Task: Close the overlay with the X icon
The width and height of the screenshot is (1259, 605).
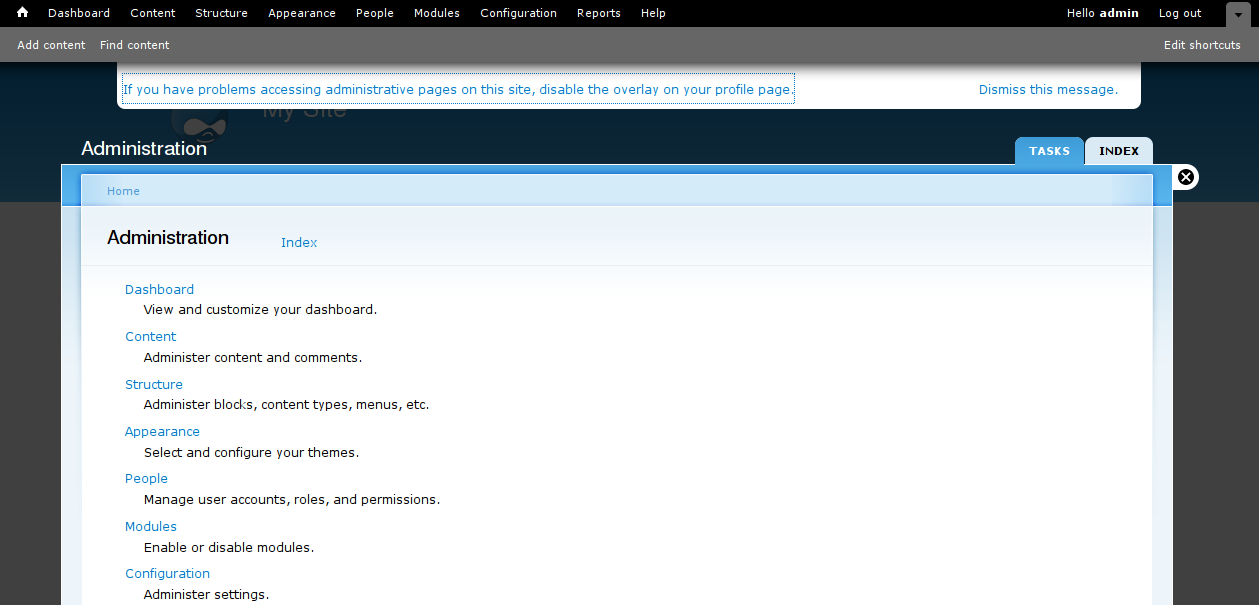Action: point(1186,177)
